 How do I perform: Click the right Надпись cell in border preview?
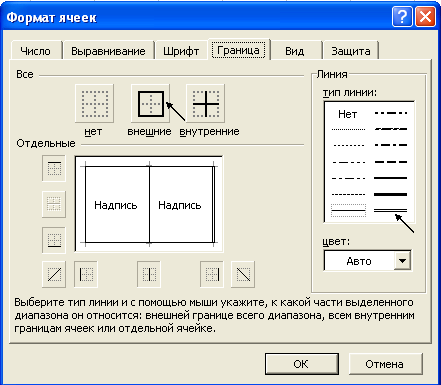181,204
